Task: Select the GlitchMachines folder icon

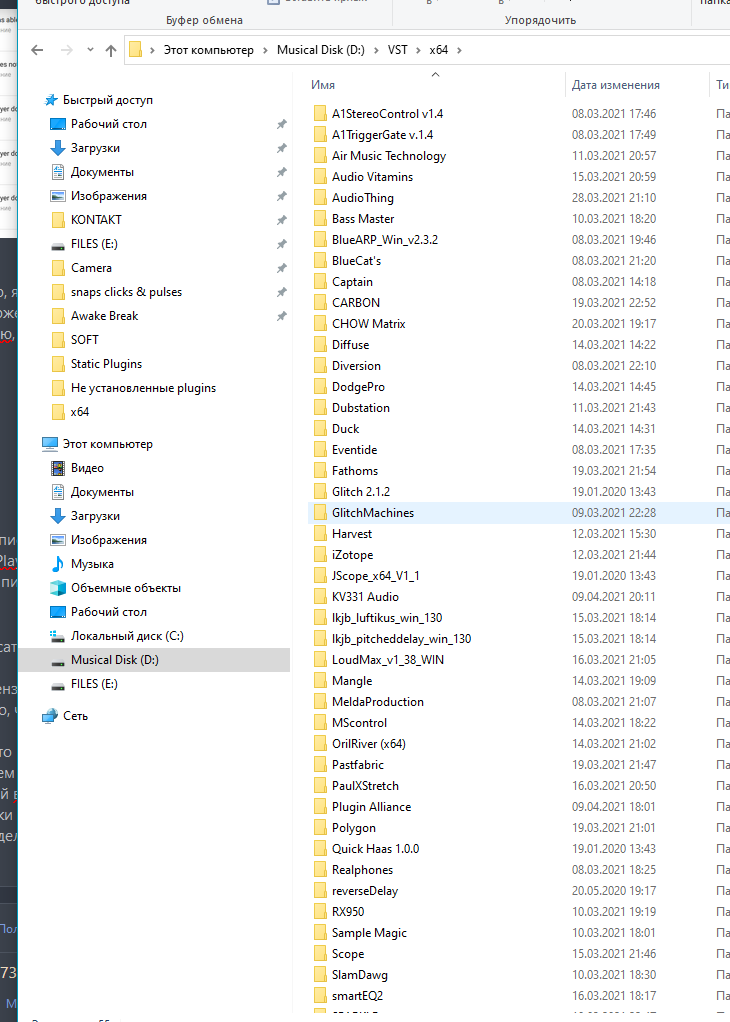Action: pos(320,513)
